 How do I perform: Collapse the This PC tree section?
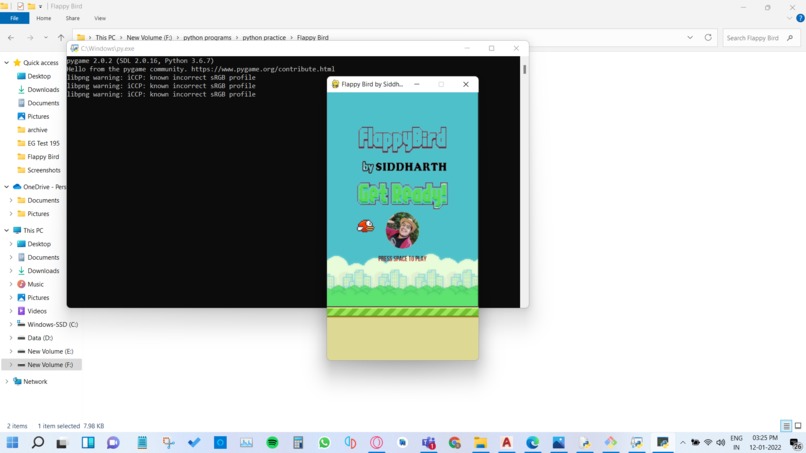7,230
